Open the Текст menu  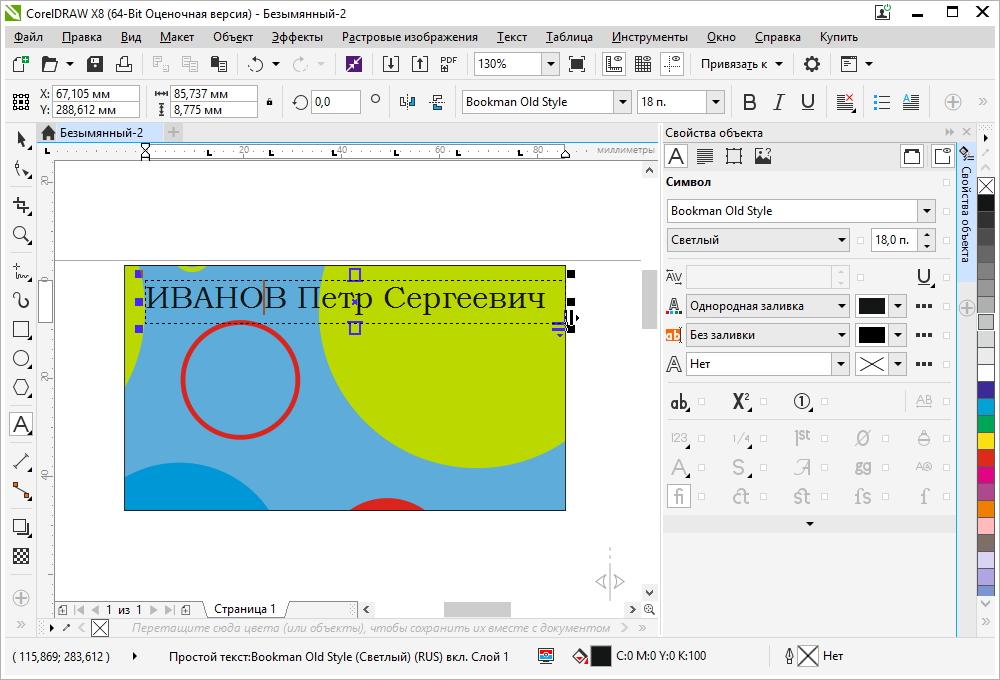click(511, 37)
